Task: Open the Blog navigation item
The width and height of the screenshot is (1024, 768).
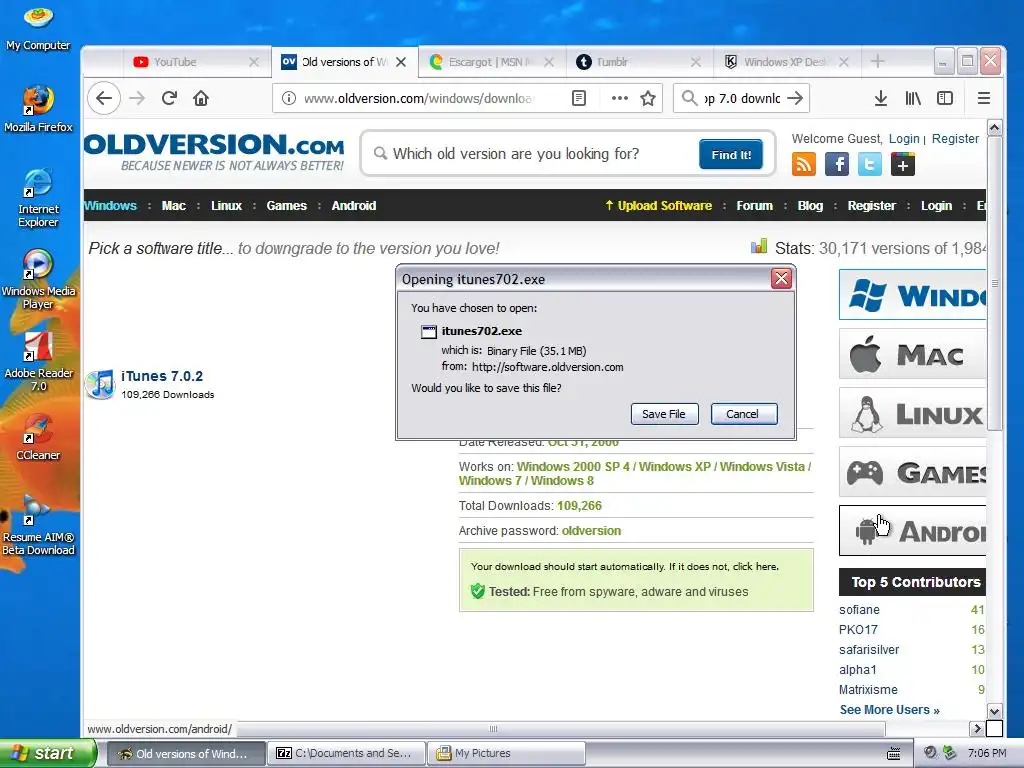Action: point(810,206)
